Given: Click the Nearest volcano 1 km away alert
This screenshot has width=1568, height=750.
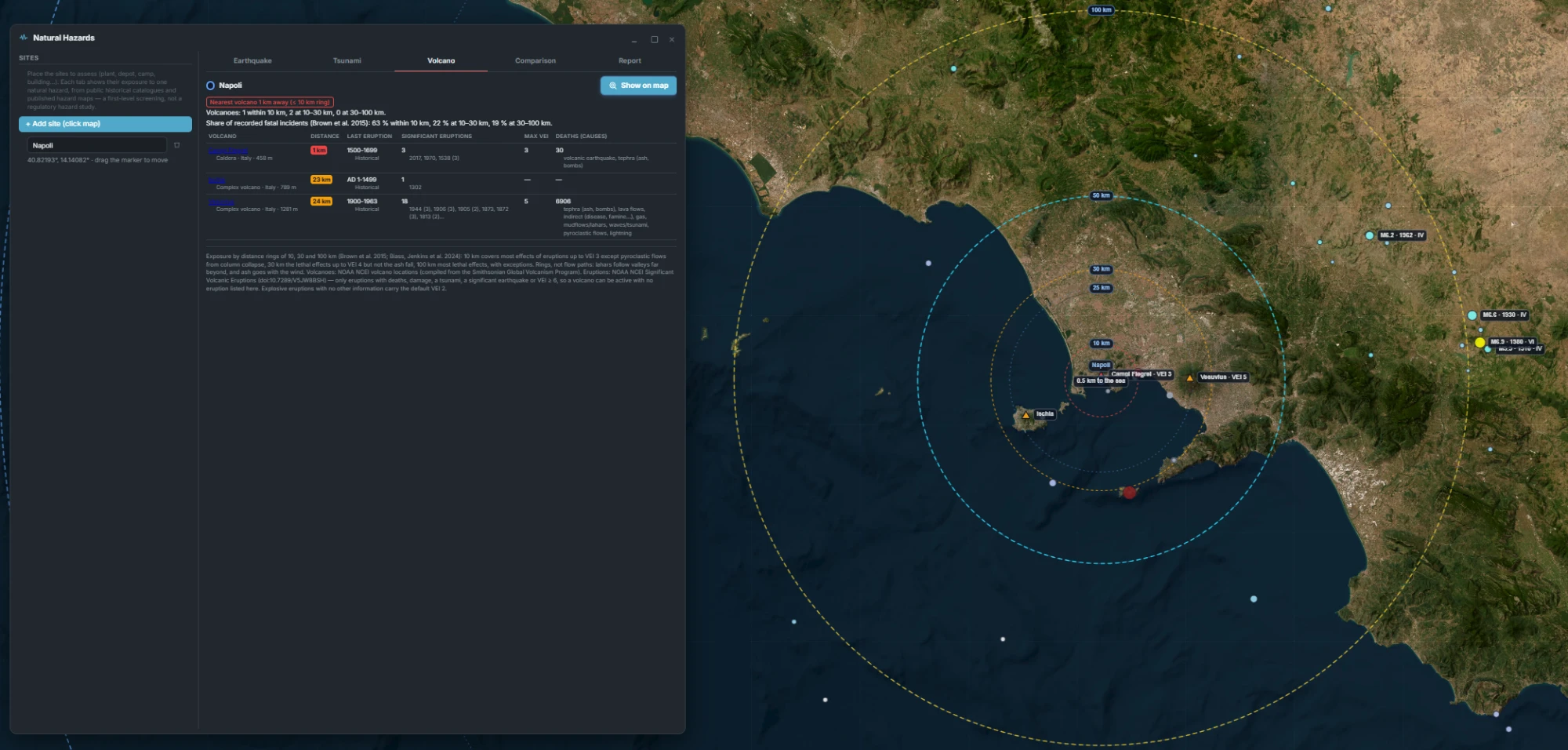Looking at the screenshot, I should pyautogui.click(x=270, y=102).
